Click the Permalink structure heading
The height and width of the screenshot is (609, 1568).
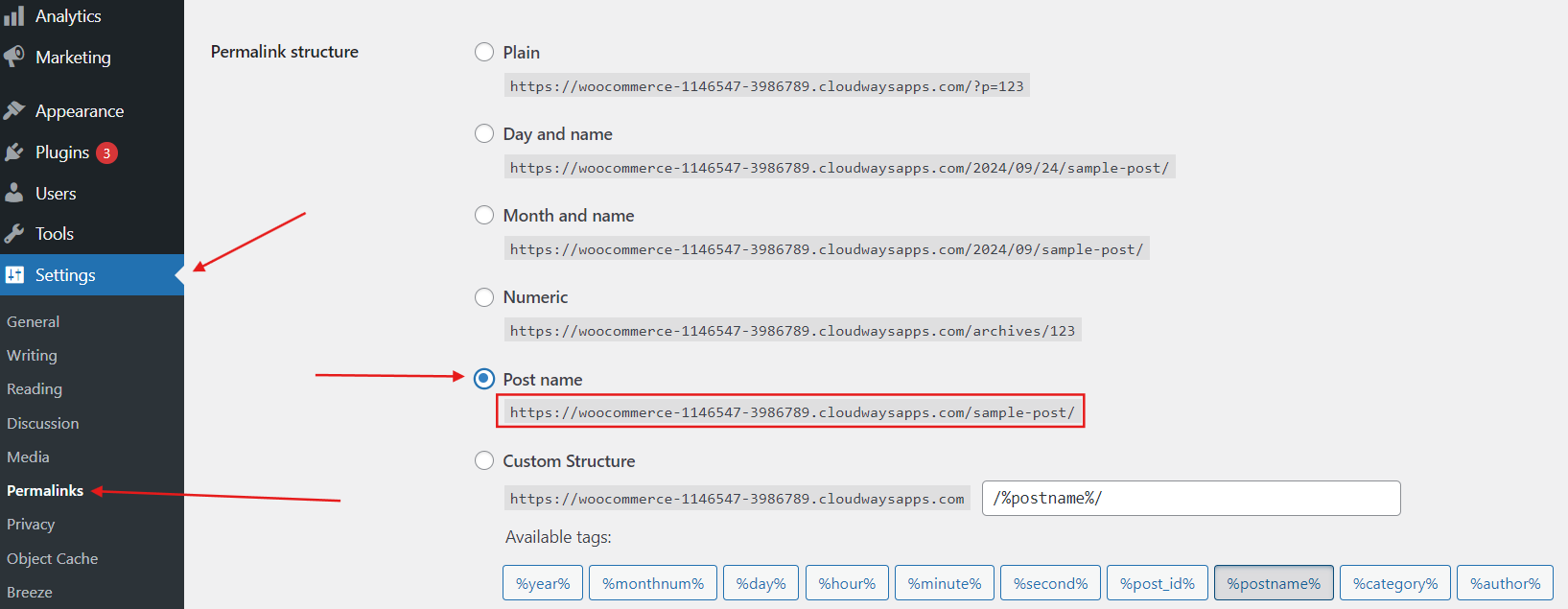click(x=285, y=52)
